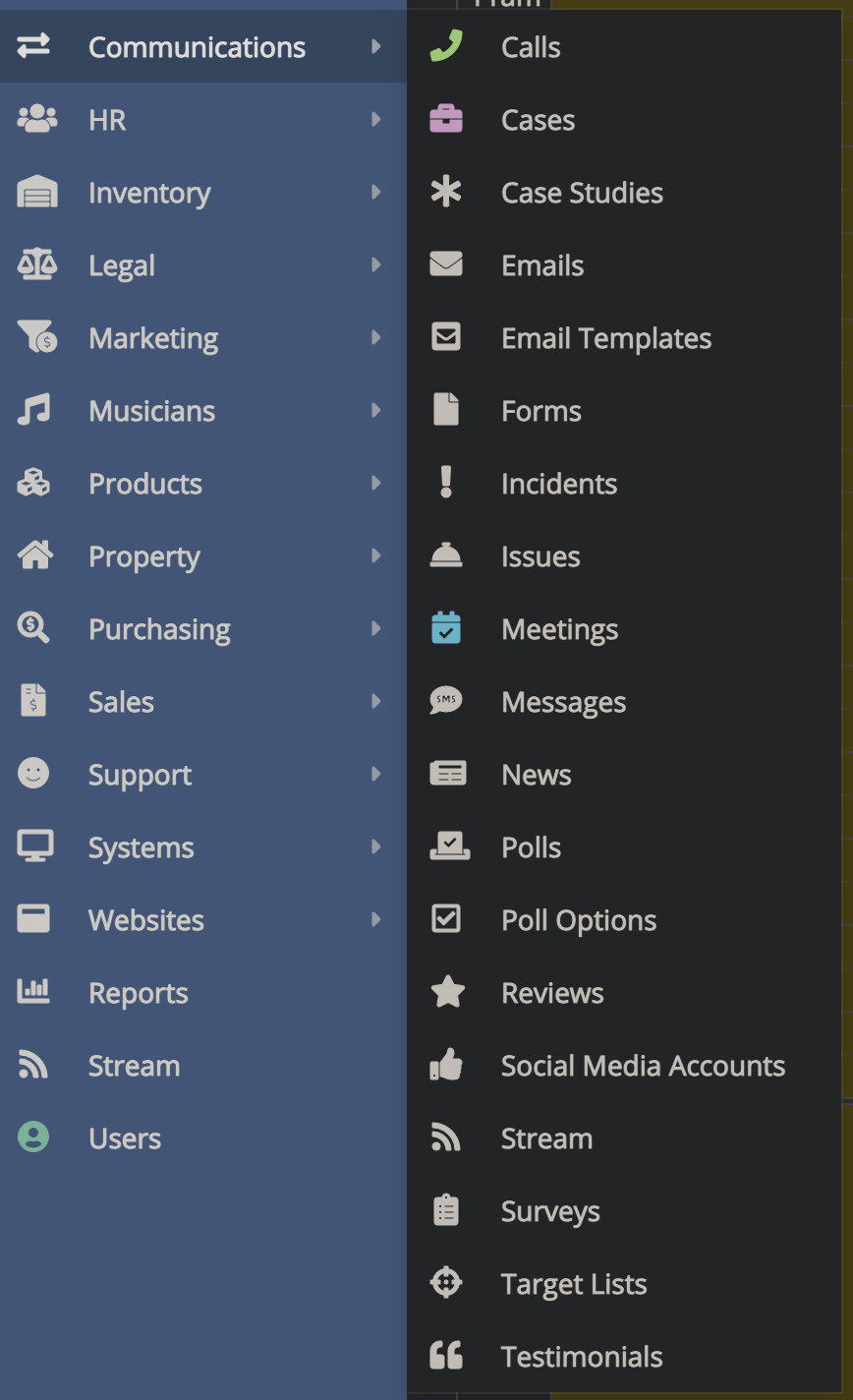Screen dimensions: 853x1400
Task: Click the green Users profile icon
Action: 33,1137
